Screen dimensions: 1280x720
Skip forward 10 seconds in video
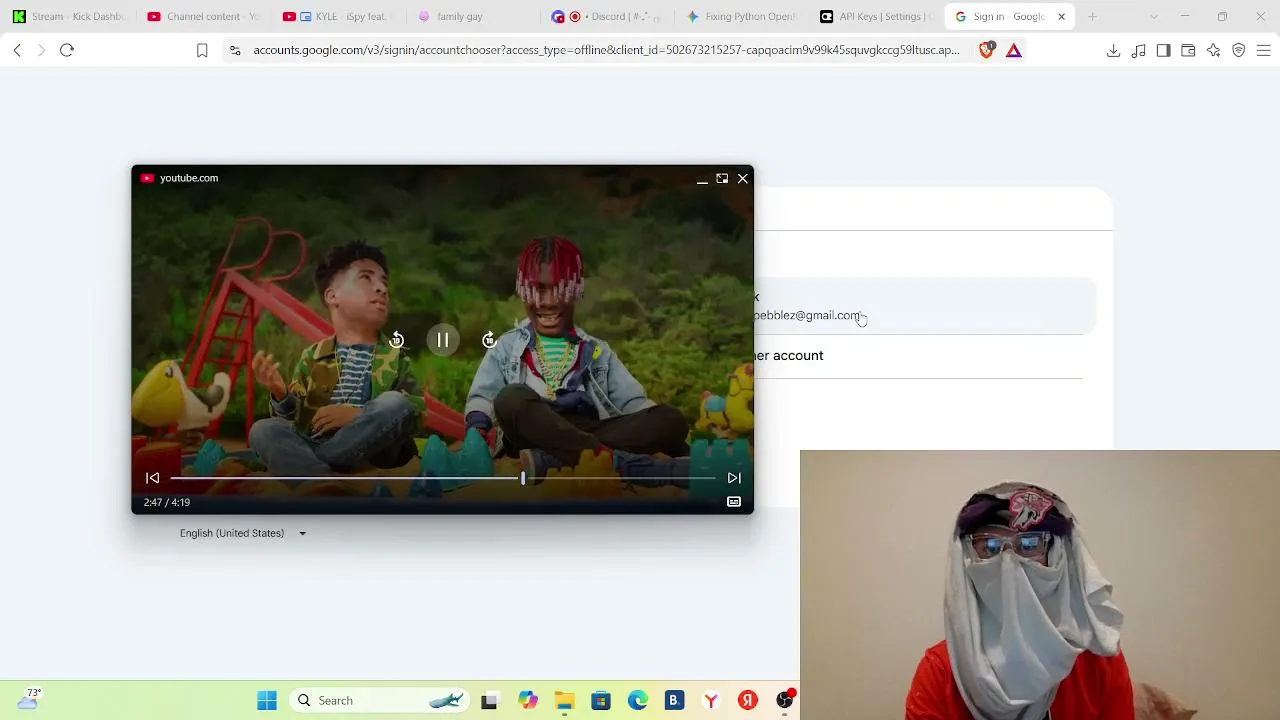coord(489,340)
